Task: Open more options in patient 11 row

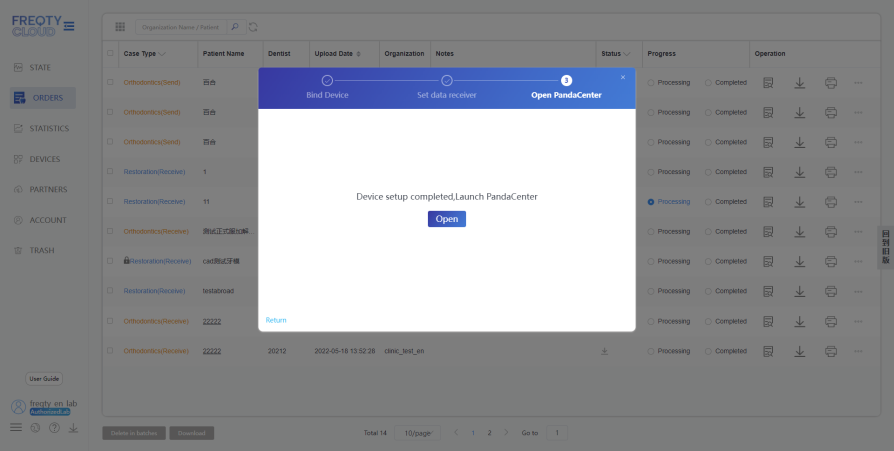Action: click(x=858, y=202)
